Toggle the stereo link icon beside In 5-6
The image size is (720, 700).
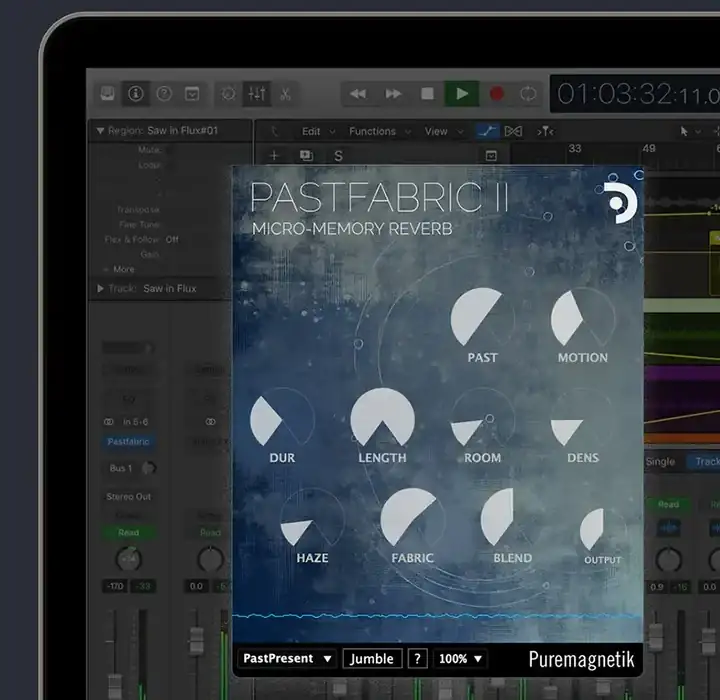(x=108, y=422)
